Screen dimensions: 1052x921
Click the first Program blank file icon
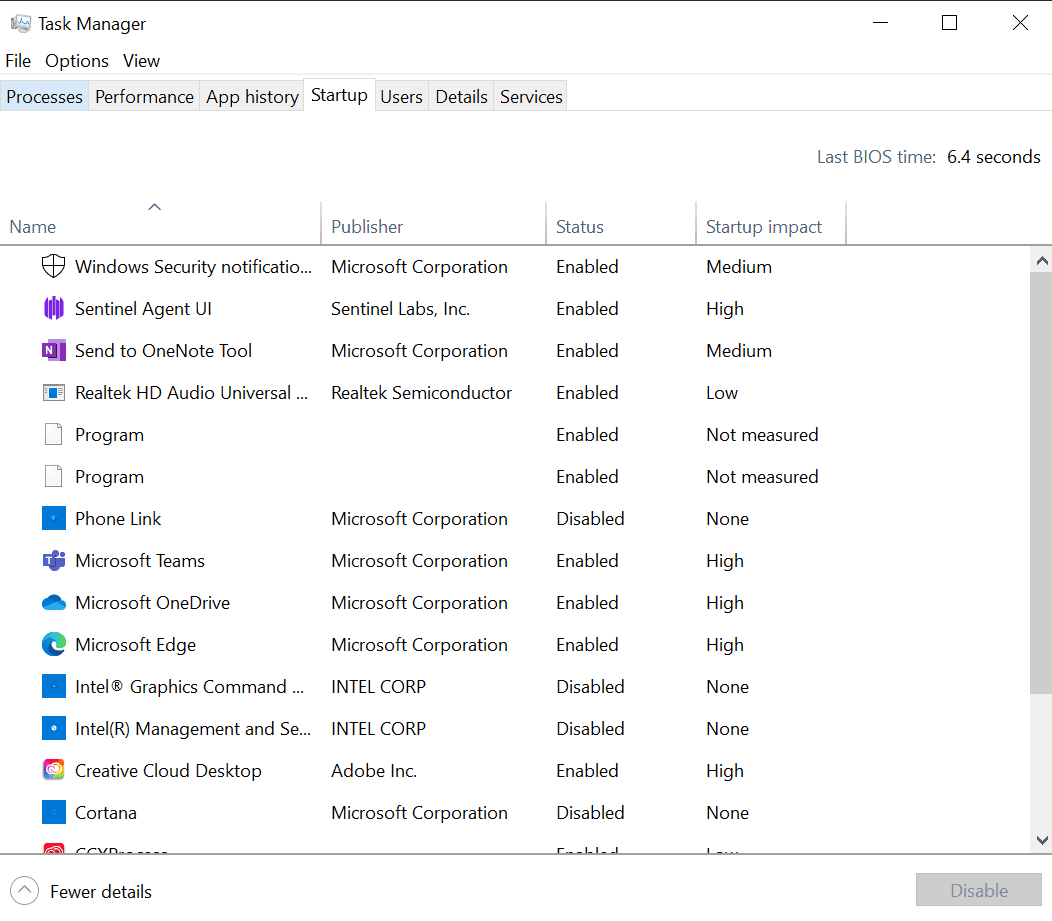[x=54, y=435]
